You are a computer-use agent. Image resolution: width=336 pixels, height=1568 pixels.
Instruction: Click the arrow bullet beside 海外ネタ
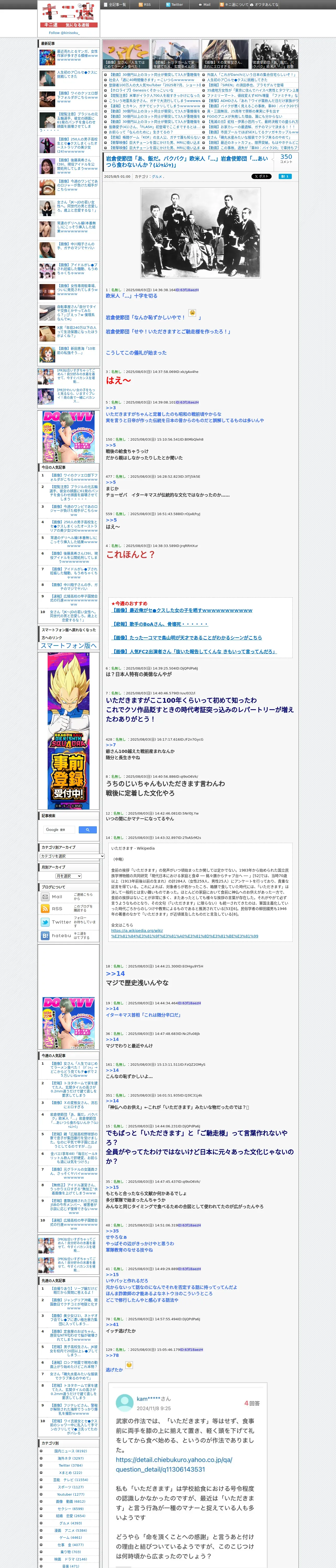[41, 1459]
